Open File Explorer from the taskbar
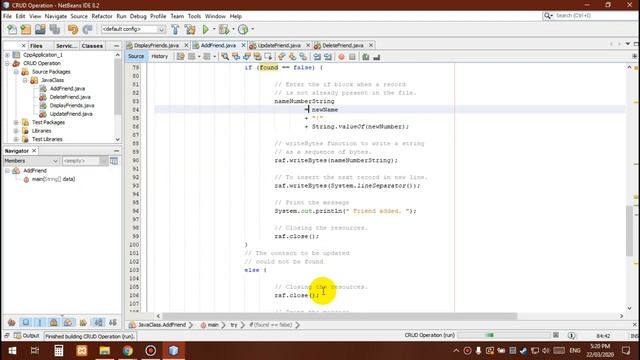Screen dimensions: 640x360 tap(105, 351)
